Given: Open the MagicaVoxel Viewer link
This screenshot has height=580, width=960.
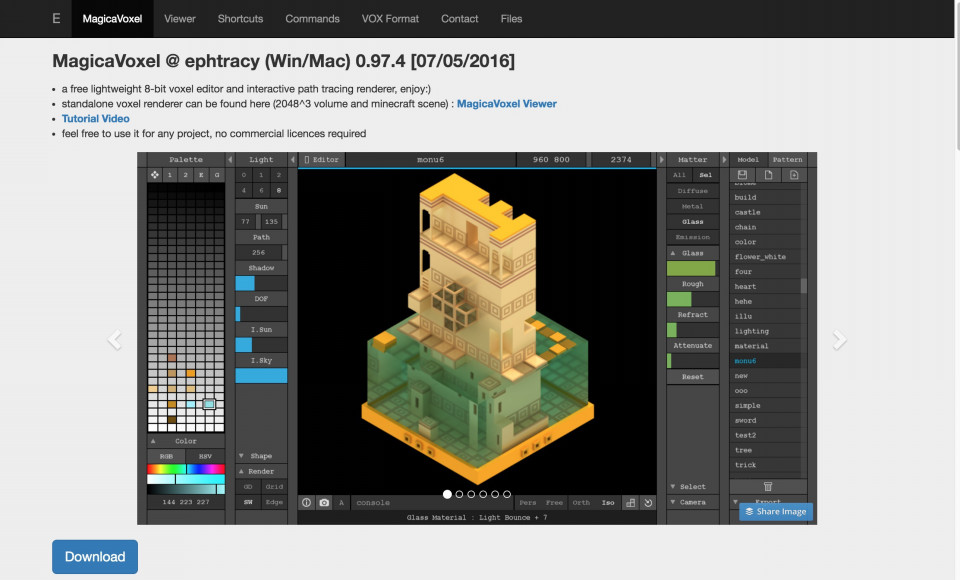Looking at the screenshot, I should 507,104.
